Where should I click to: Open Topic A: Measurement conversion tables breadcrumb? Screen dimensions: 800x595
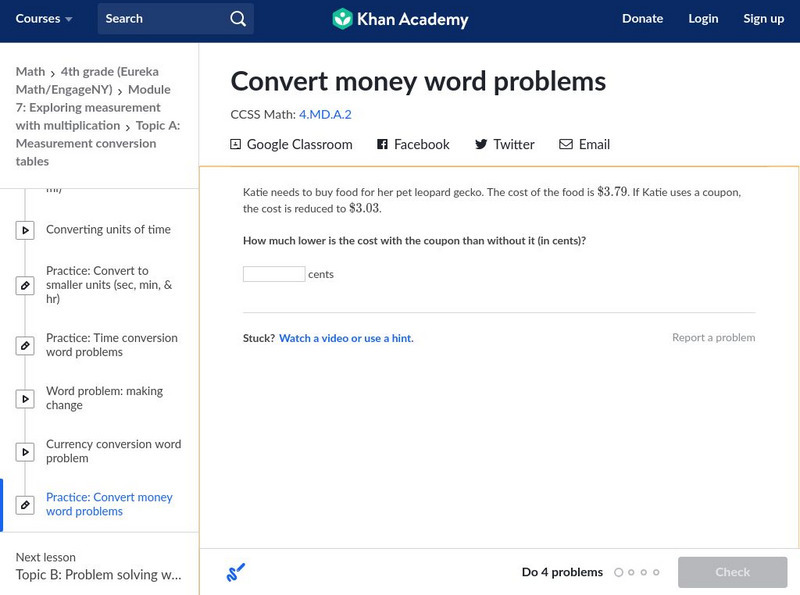click(x=98, y=143)
